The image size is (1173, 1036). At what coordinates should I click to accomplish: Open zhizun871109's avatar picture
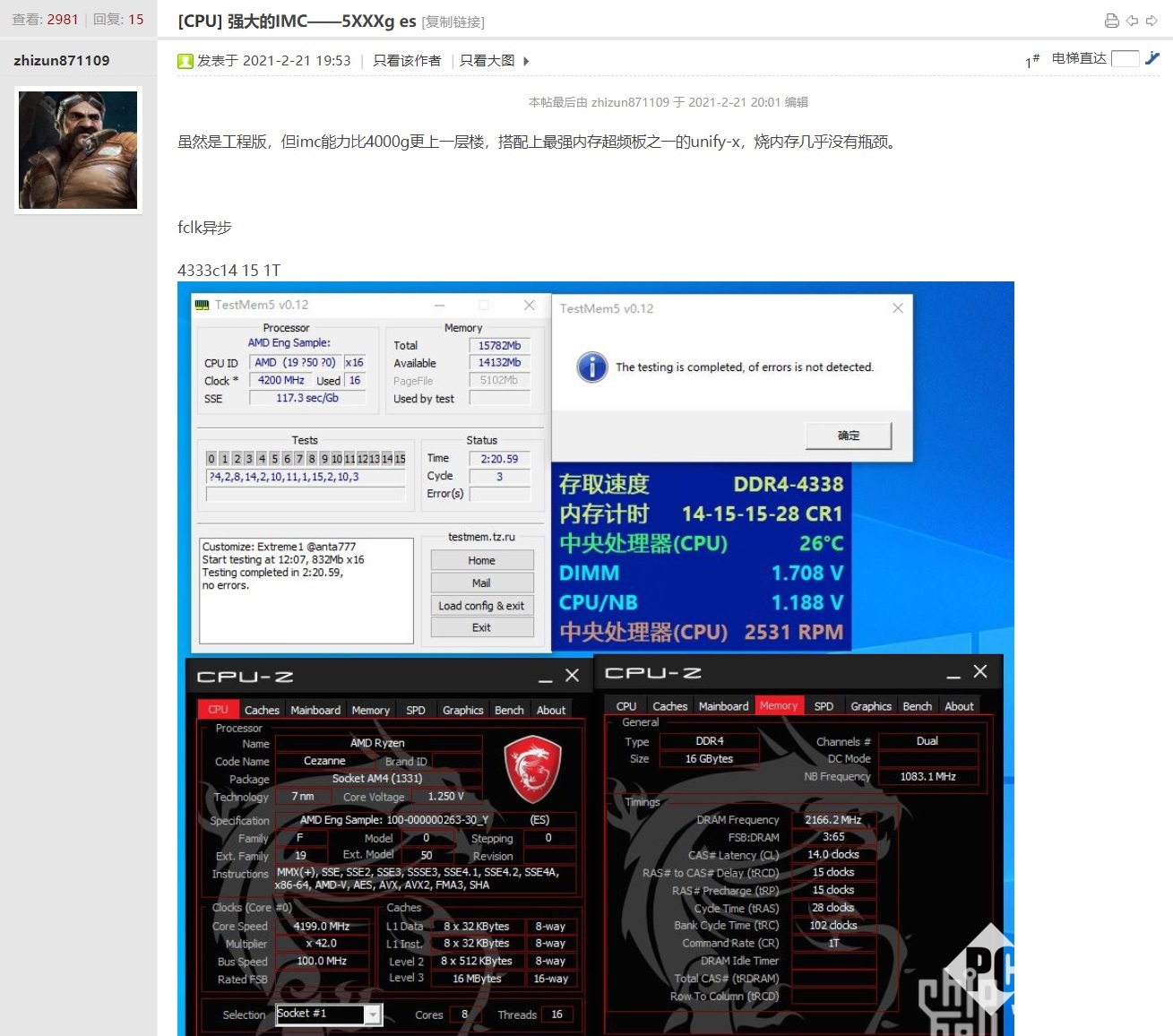click(x=78, y=150)
